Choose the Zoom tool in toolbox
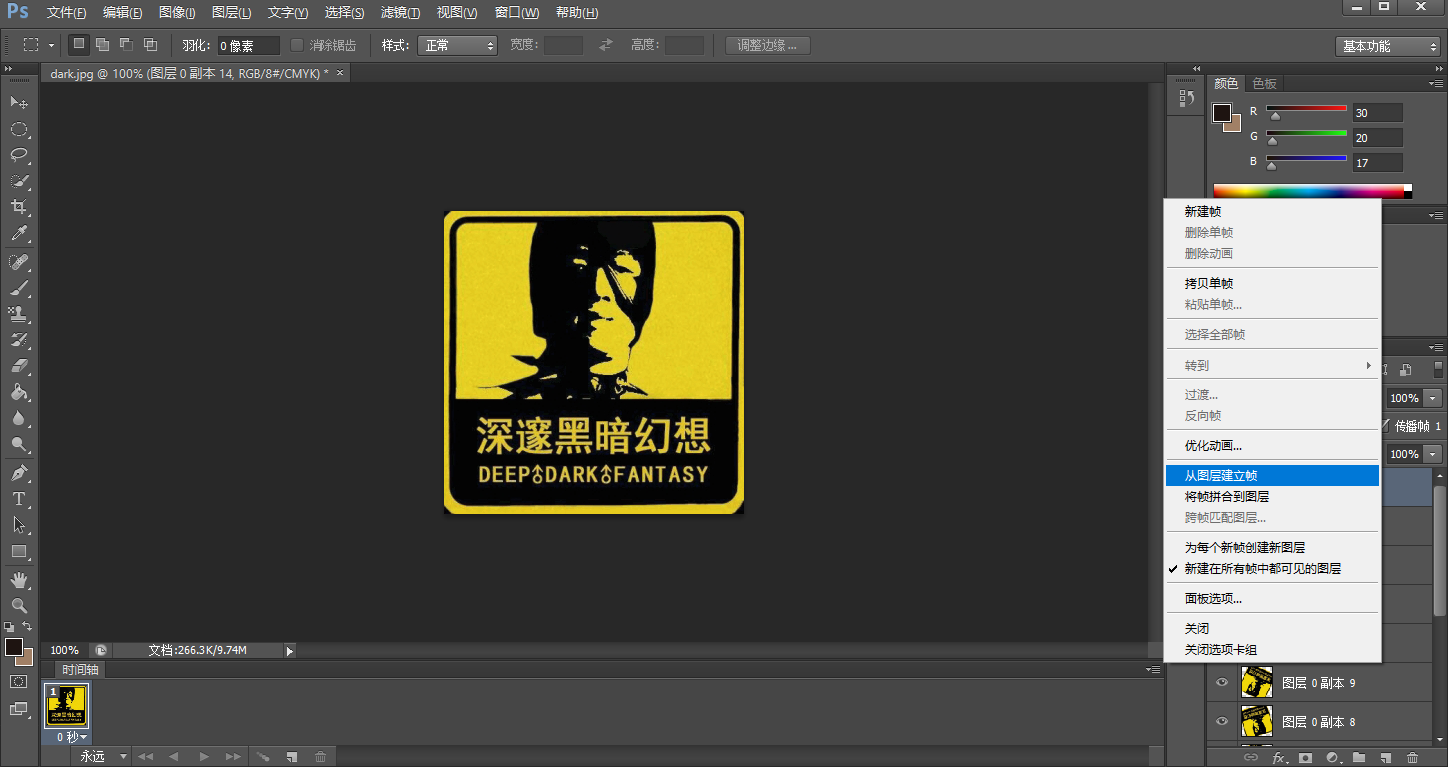The image size is (1448, 767). pyautogui.click(x=19, y=606)
